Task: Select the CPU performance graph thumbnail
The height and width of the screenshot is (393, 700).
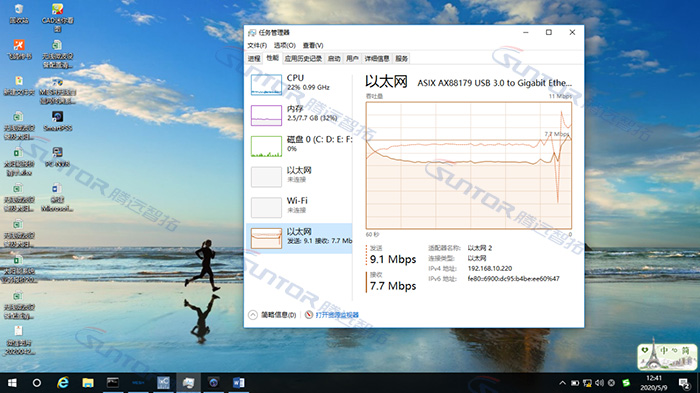Action: coord(266,84)
